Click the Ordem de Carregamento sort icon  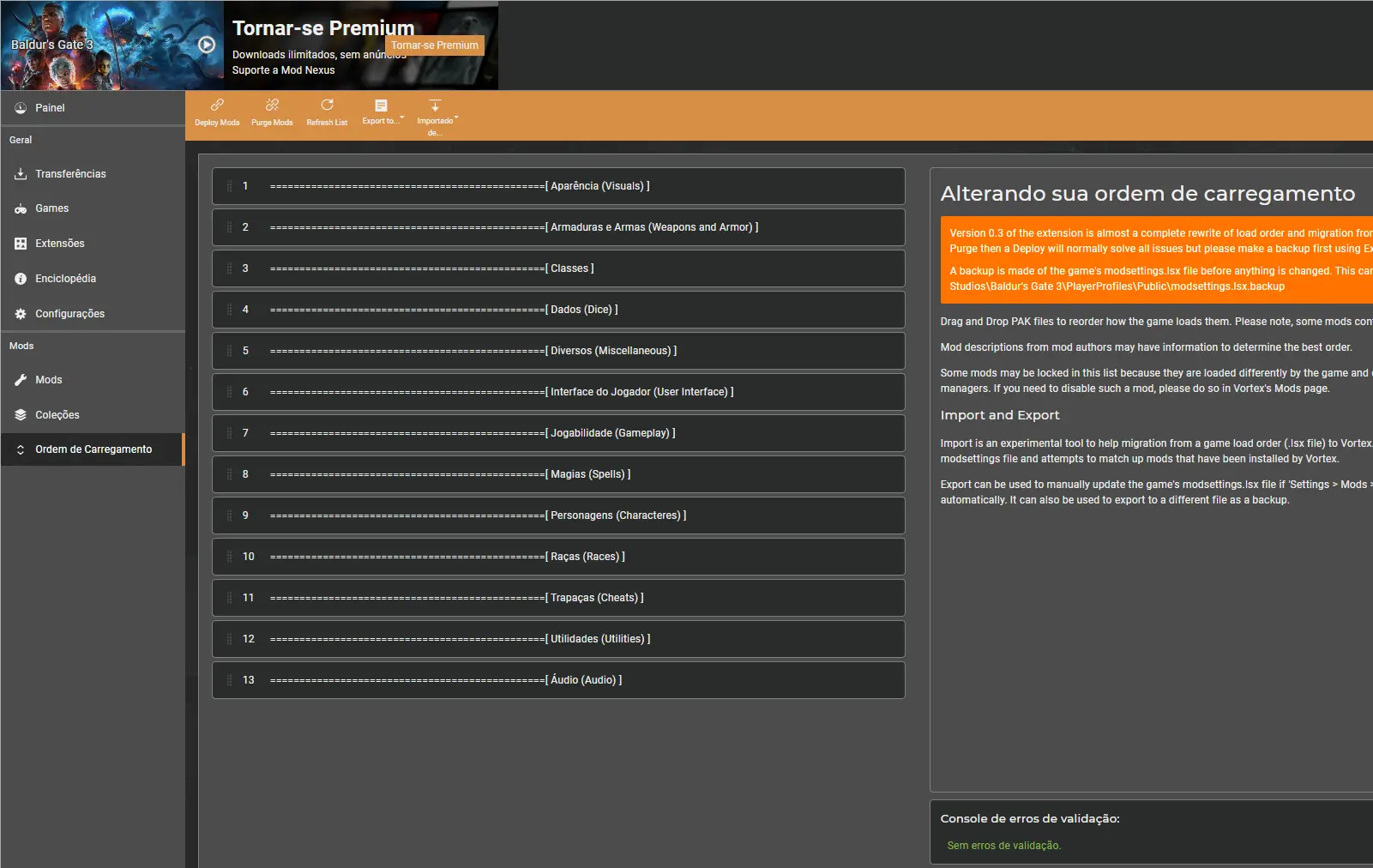pos(21,449)
